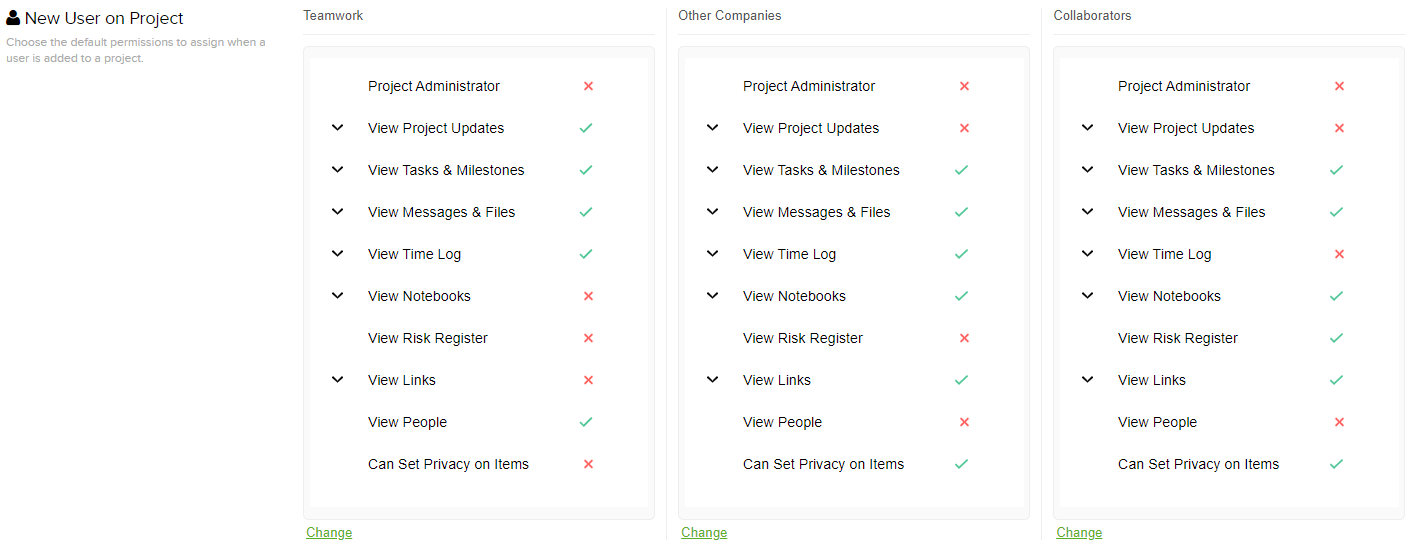The image size is (1414, 553).
Task: Click red X beside Collaborators View Time Log
Action: point(1339,254)
